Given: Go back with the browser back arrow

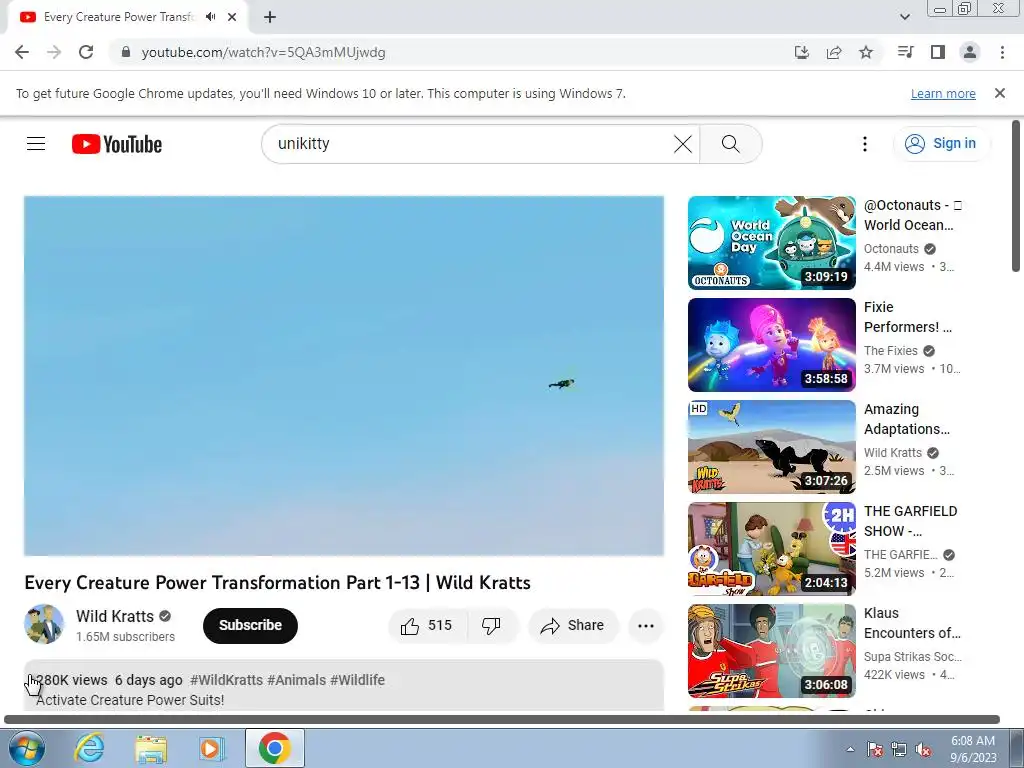Looking at the screenshot, I should click(x=22, y=52).
